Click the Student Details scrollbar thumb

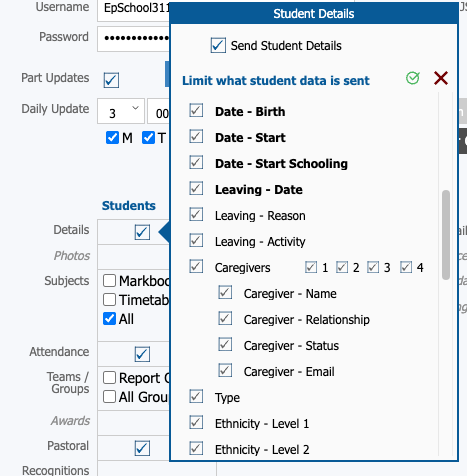coord(446,235)
